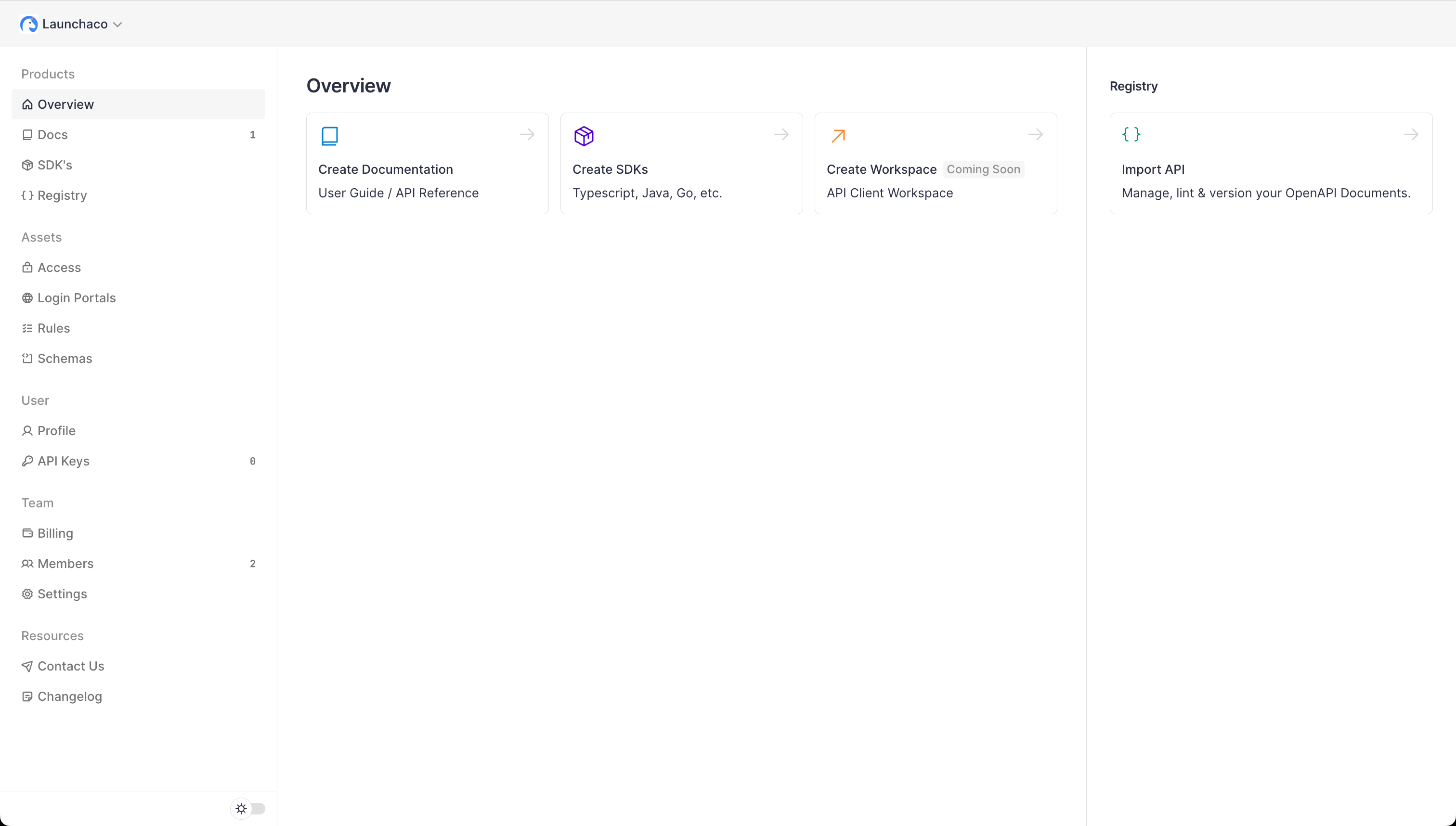Click the API Keys count badge '0'

[x=252, y=461]
